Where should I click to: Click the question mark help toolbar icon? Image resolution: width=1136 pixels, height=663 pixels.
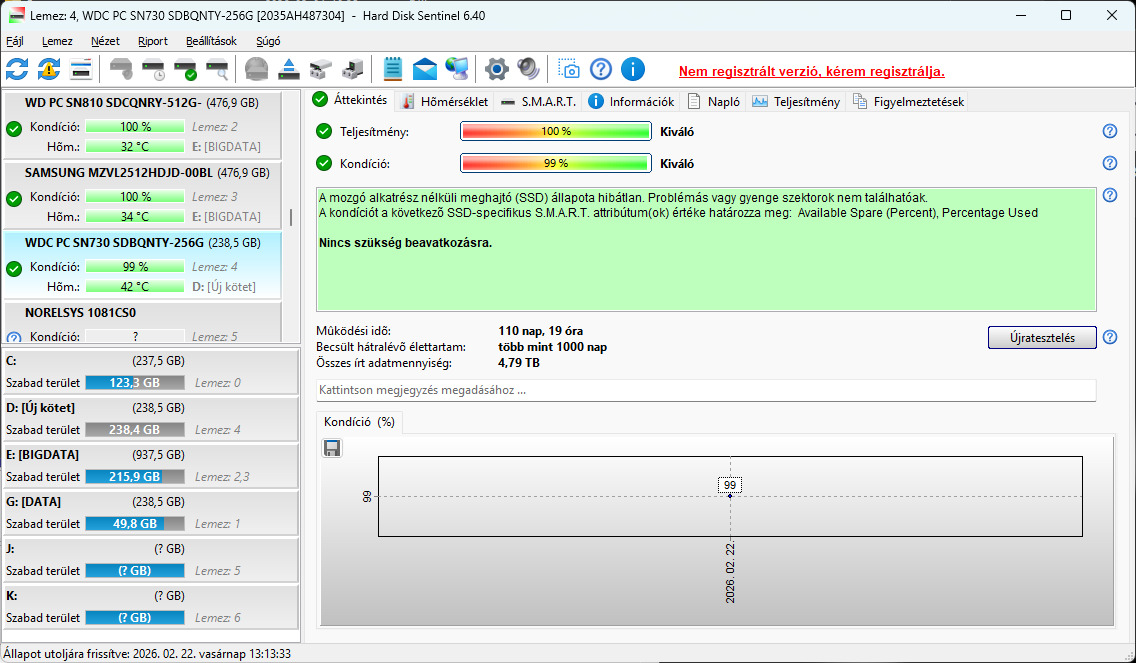tap(601, 70)
